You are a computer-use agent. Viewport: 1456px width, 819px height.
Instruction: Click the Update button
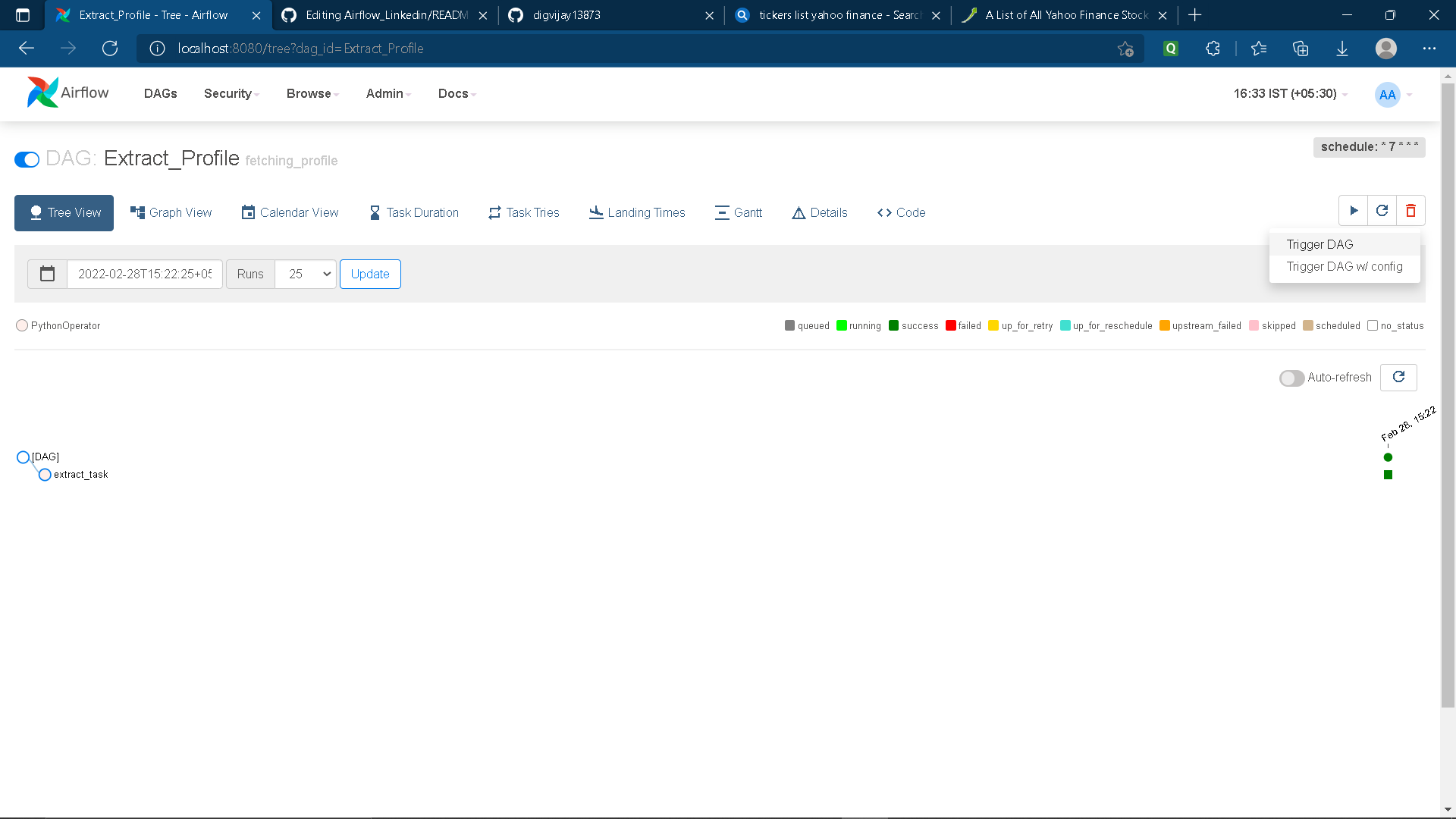[370, 274]
